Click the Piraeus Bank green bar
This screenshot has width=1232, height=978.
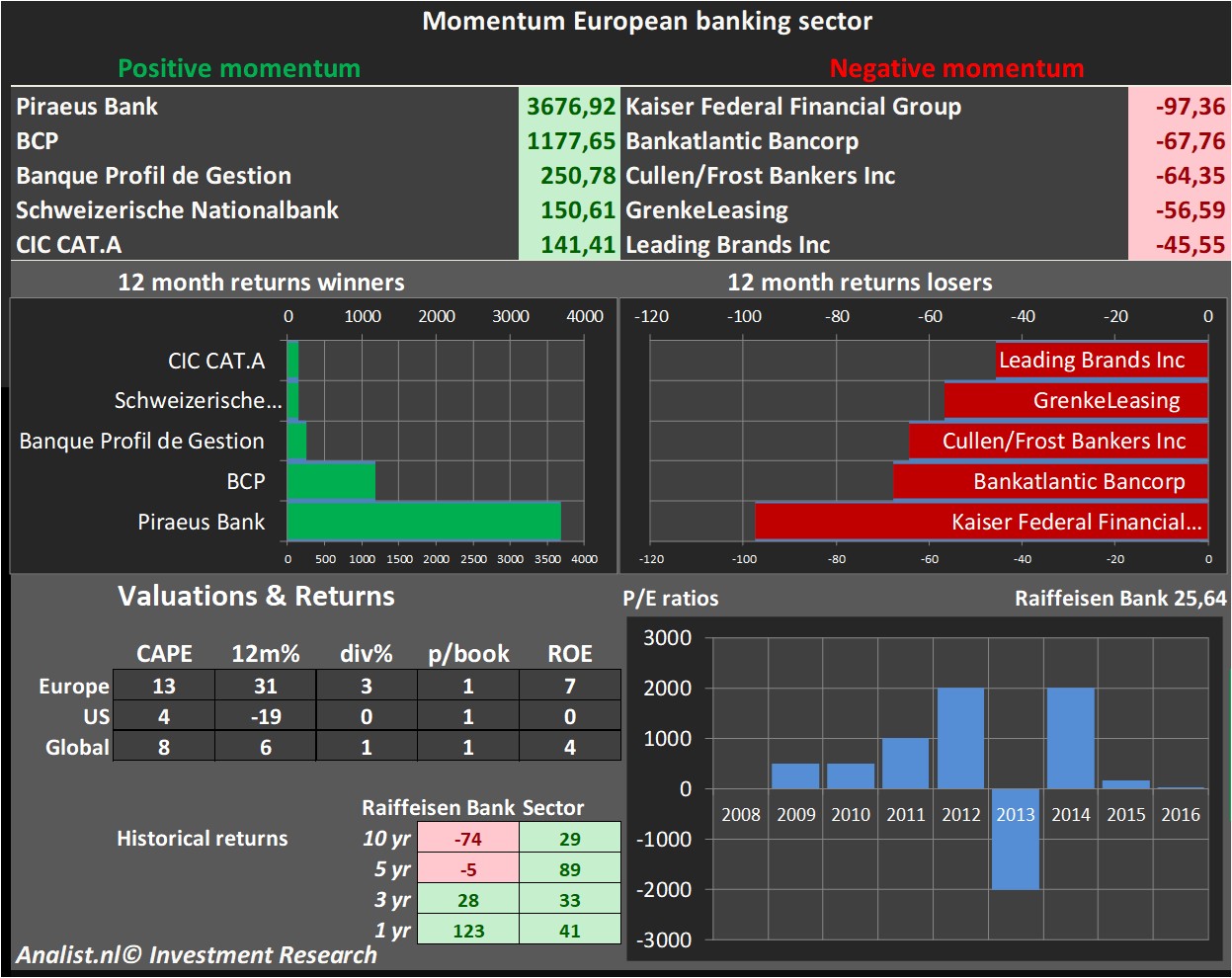pos(424,521)
